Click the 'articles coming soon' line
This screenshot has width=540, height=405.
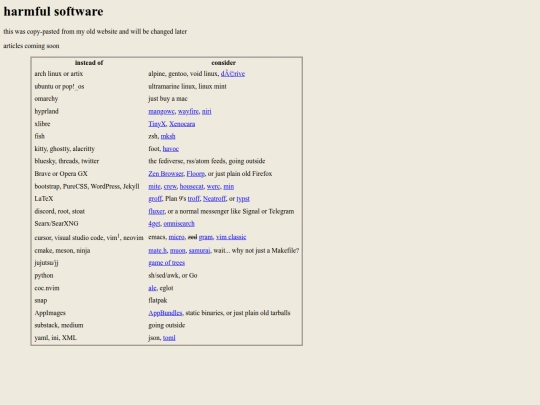(31, 46)
